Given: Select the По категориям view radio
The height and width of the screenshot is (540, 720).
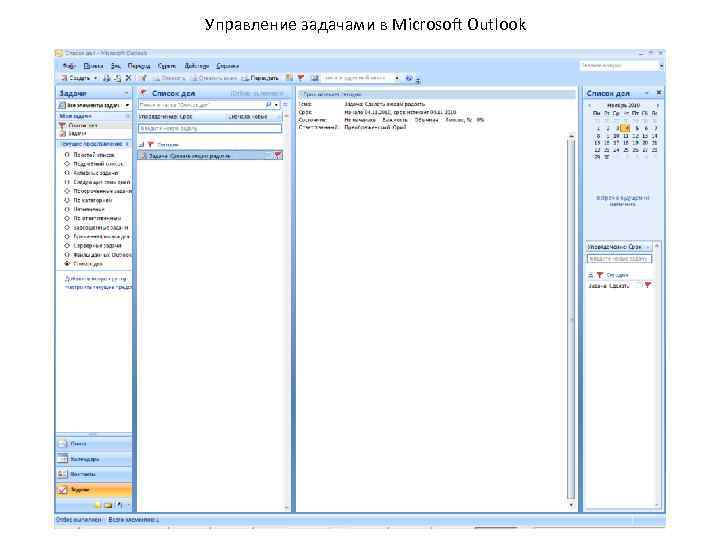Looking at the screenshot, I should [x=67, y=200].
